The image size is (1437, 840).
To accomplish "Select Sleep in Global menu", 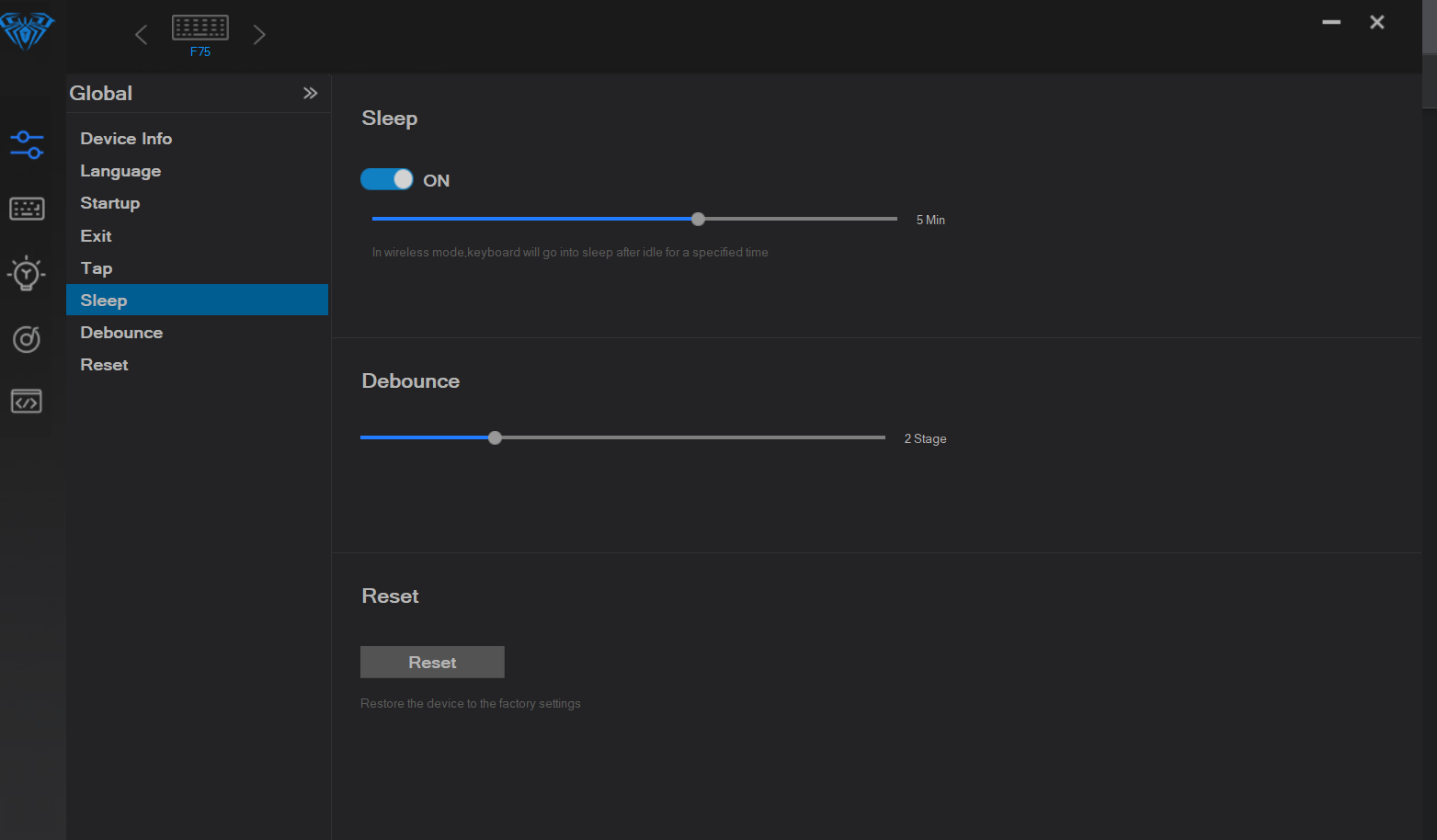I will click(197, 301).
